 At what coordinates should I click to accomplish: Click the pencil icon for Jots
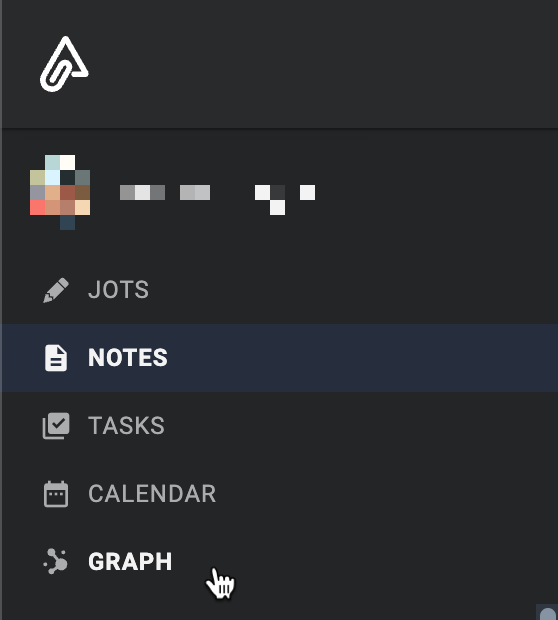[56, 290]
